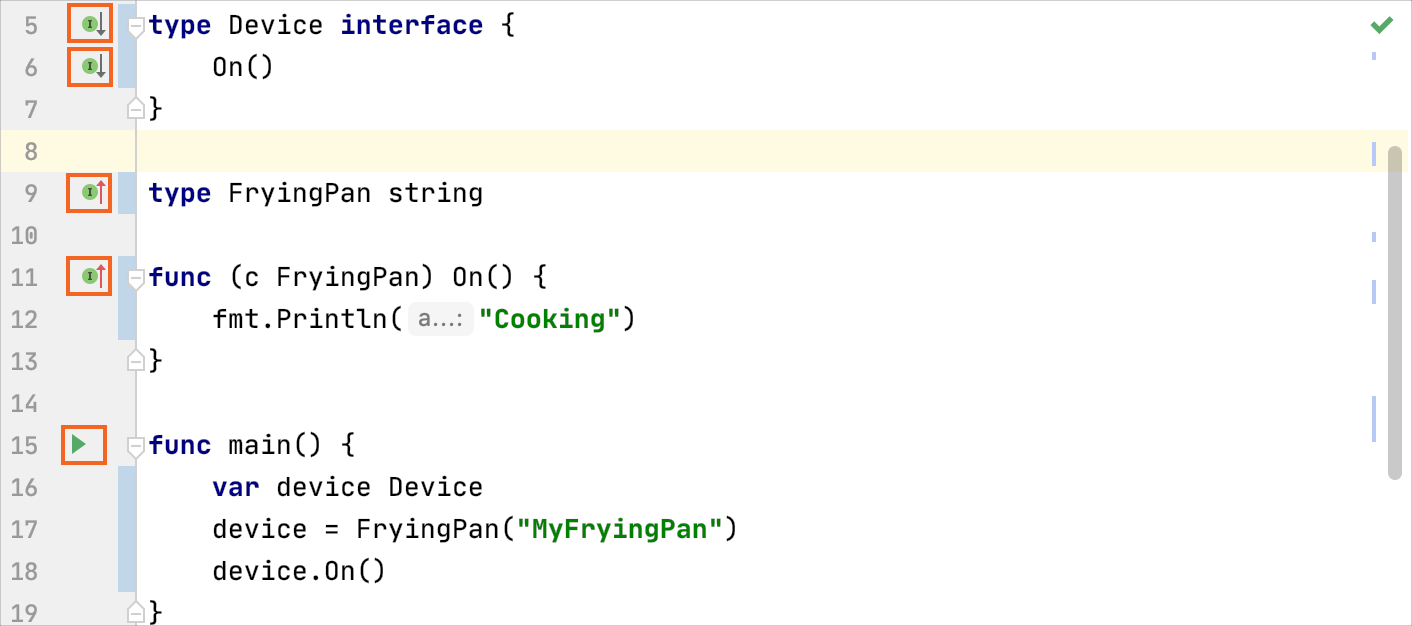1412x626 pixels.
Task: Click the collapsed parameter hint in fmt.Println
Action: [x=440, y=320]
